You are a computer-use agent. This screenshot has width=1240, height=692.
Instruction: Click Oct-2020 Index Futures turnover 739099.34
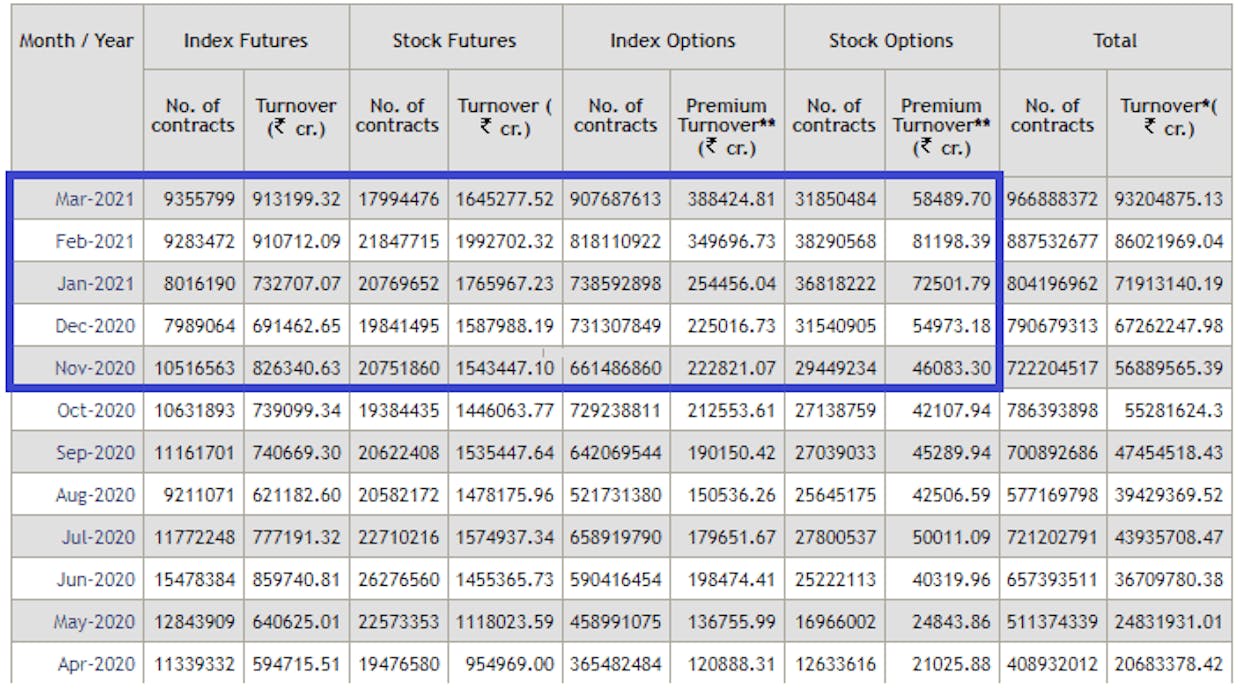[297, 410]
